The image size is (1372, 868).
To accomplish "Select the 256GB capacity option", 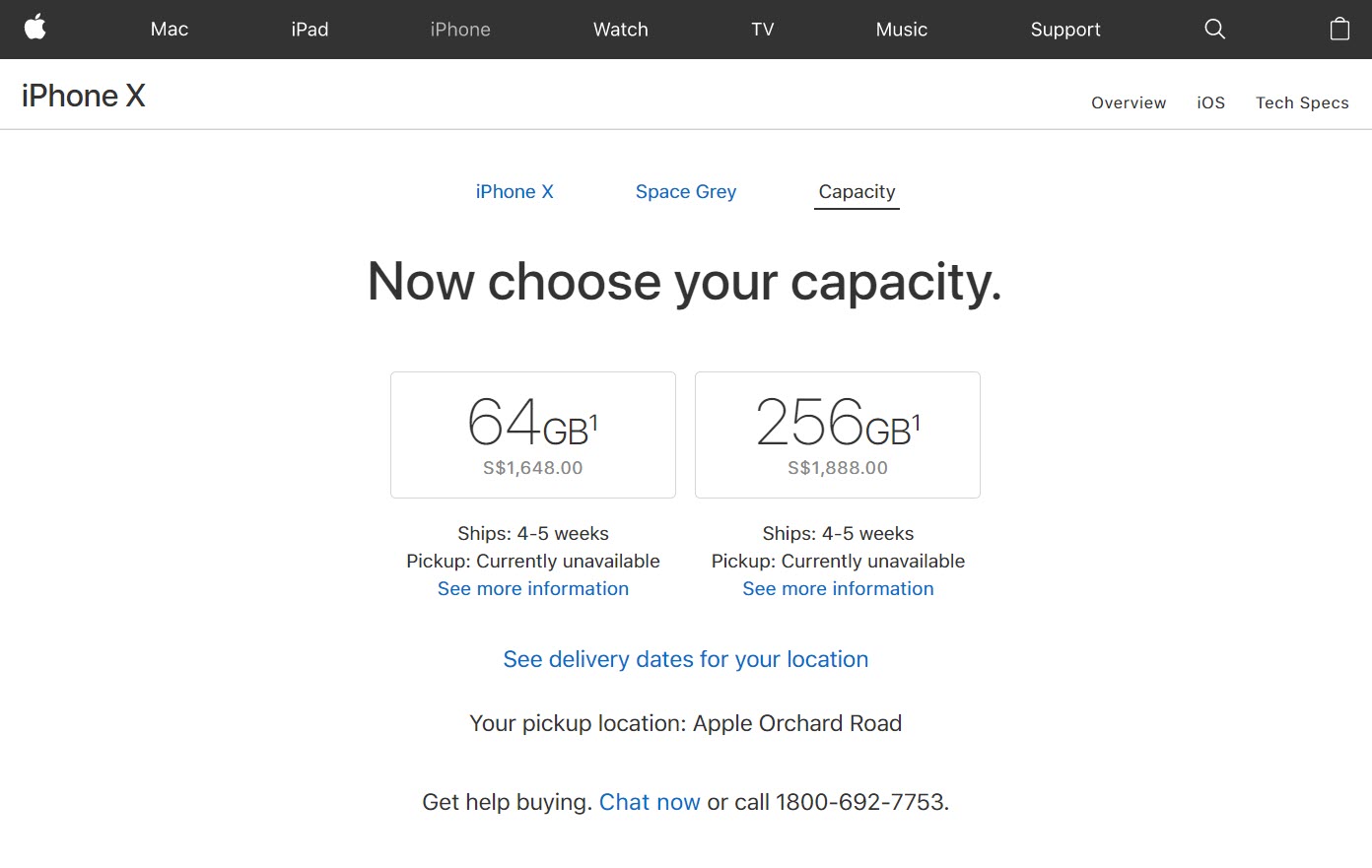I will pyautogui.click(x=837, y=434).
